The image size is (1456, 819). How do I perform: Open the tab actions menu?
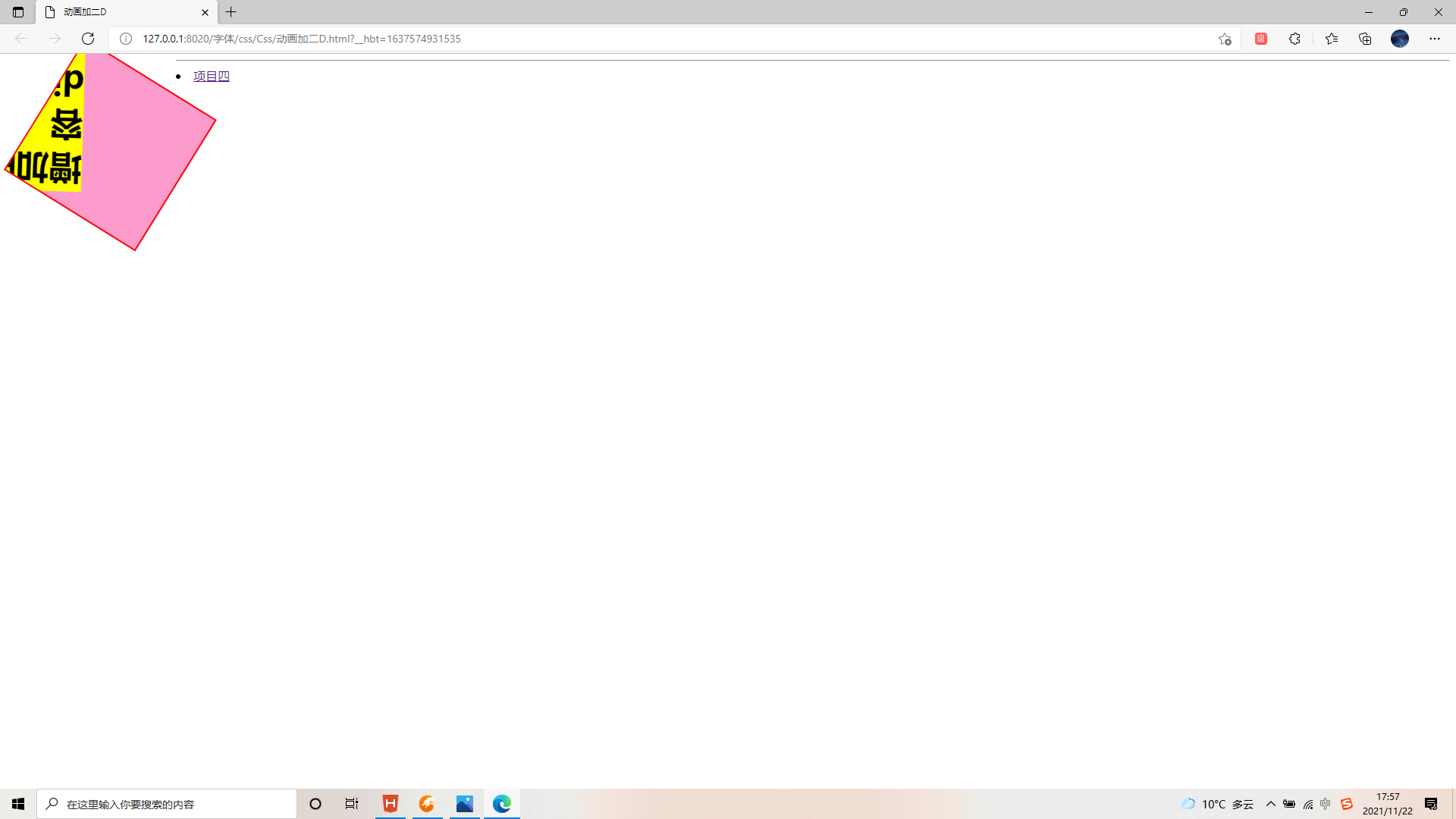click(17, 12)
